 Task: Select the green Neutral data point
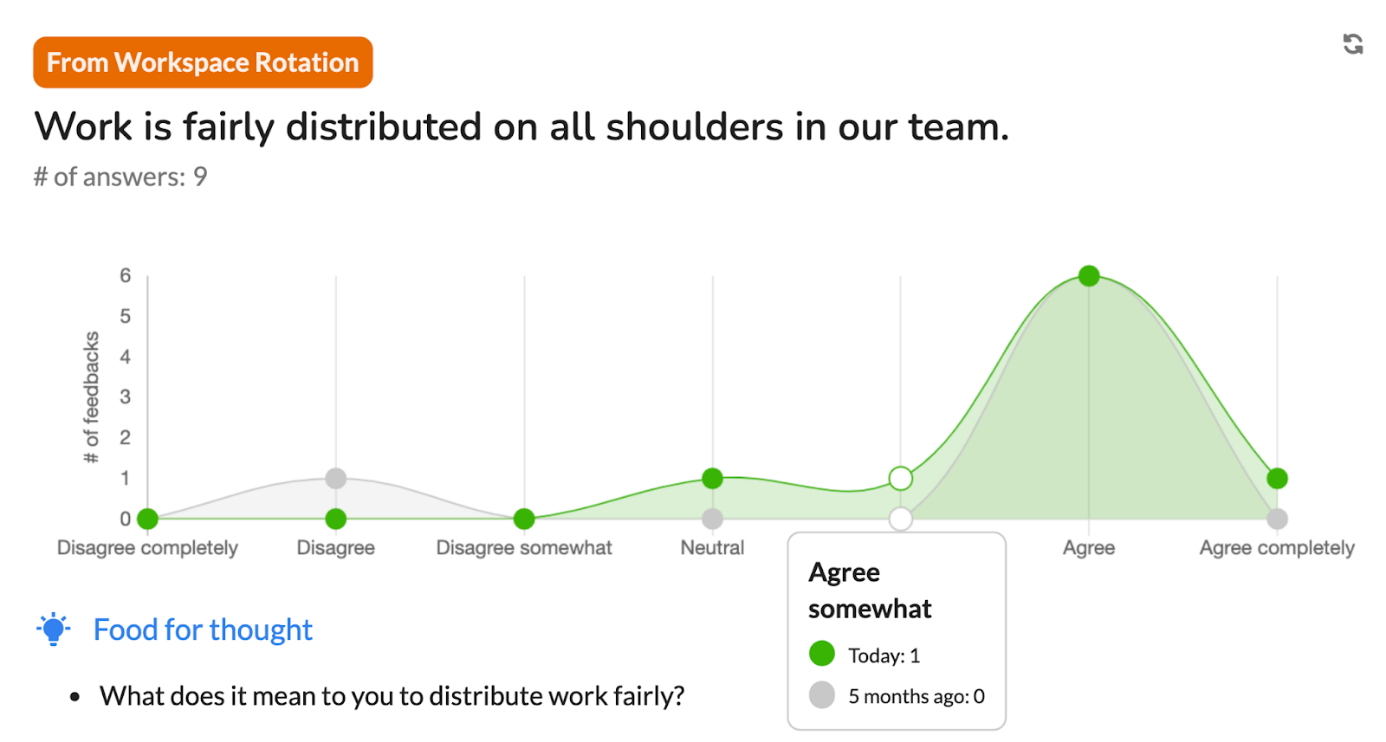(712, 479)
